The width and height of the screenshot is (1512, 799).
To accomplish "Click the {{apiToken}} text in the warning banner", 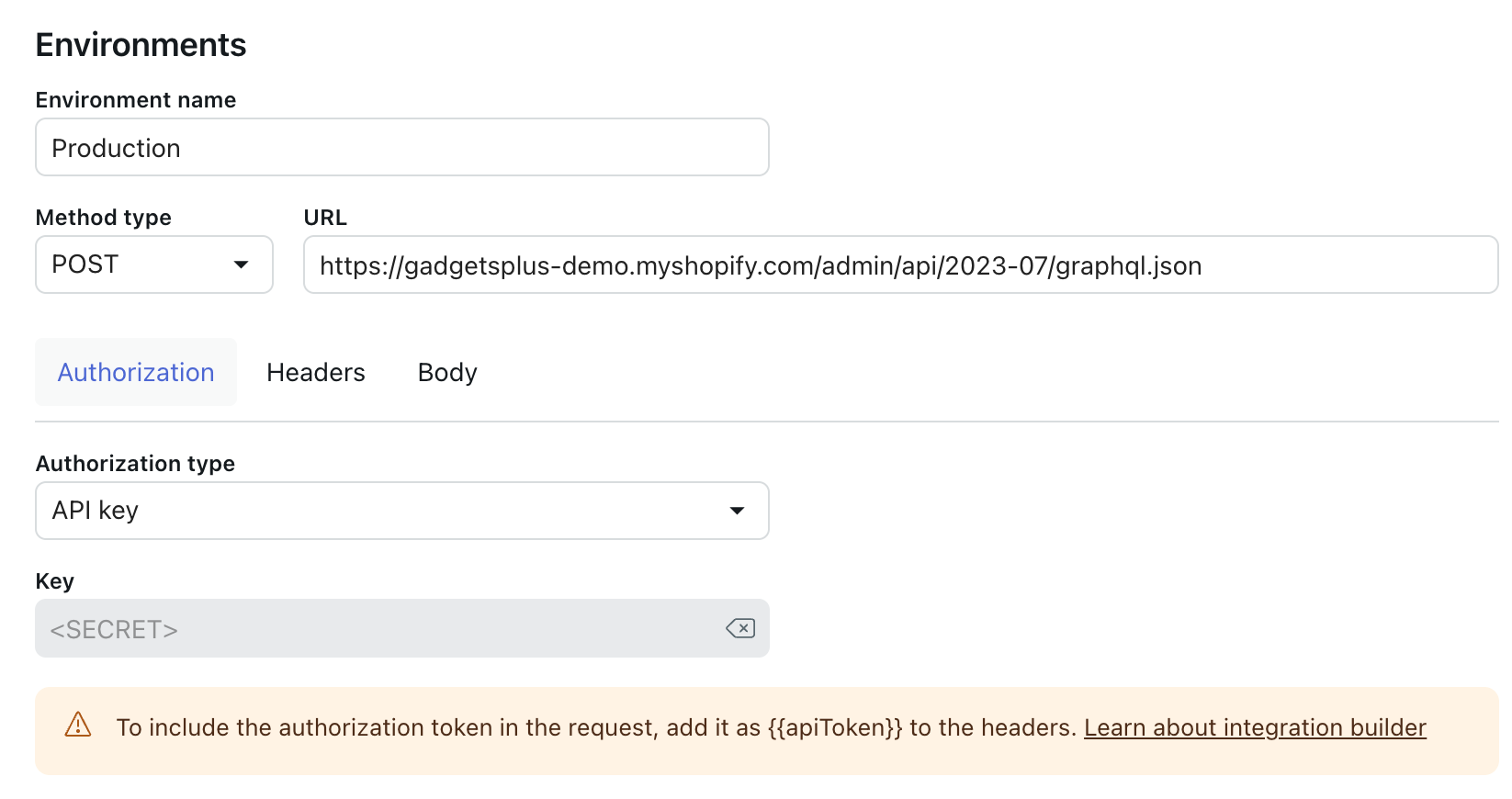I will click(x=835, y=727).
